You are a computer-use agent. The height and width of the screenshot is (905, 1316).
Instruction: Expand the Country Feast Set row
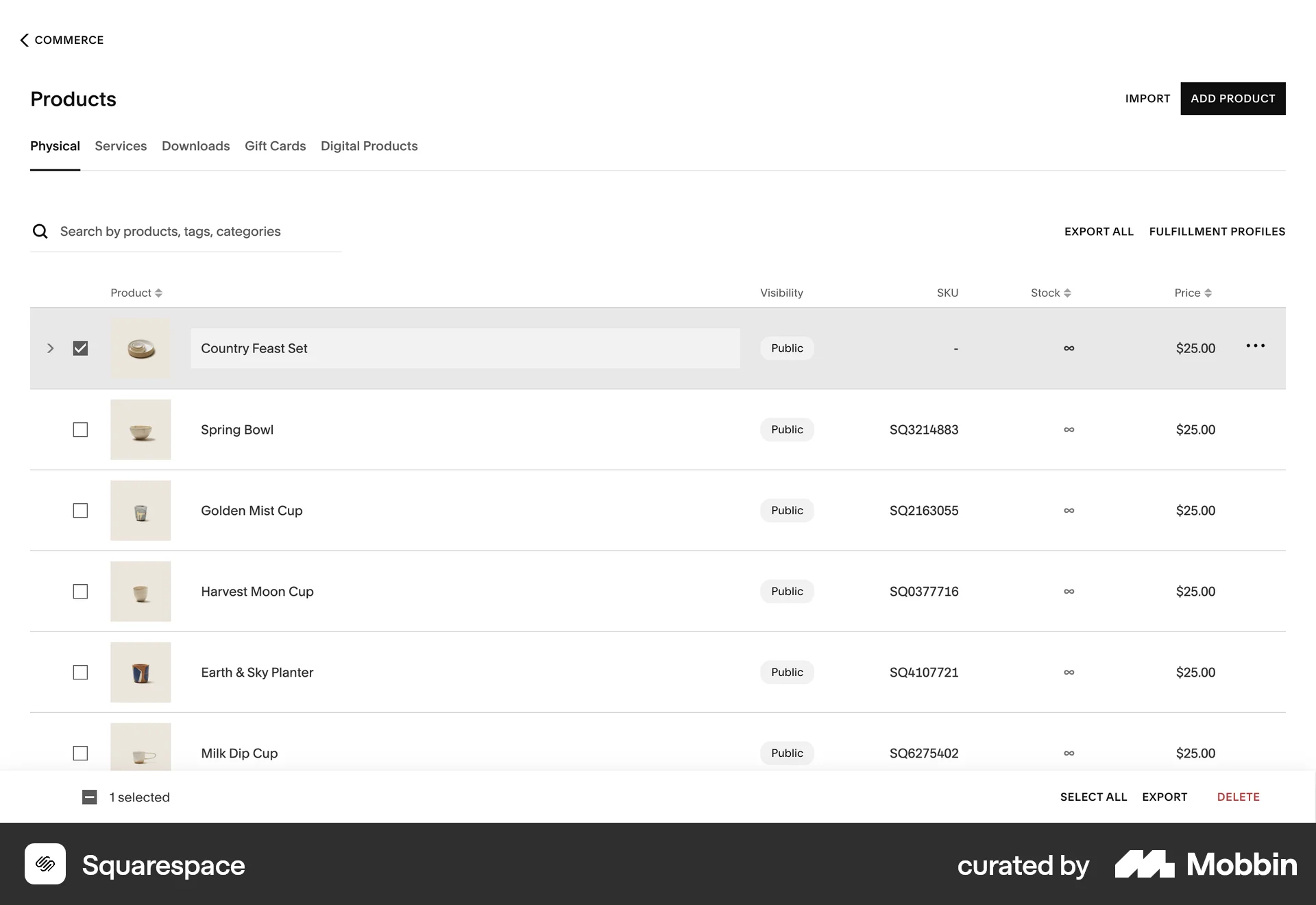tap(50, 348)
